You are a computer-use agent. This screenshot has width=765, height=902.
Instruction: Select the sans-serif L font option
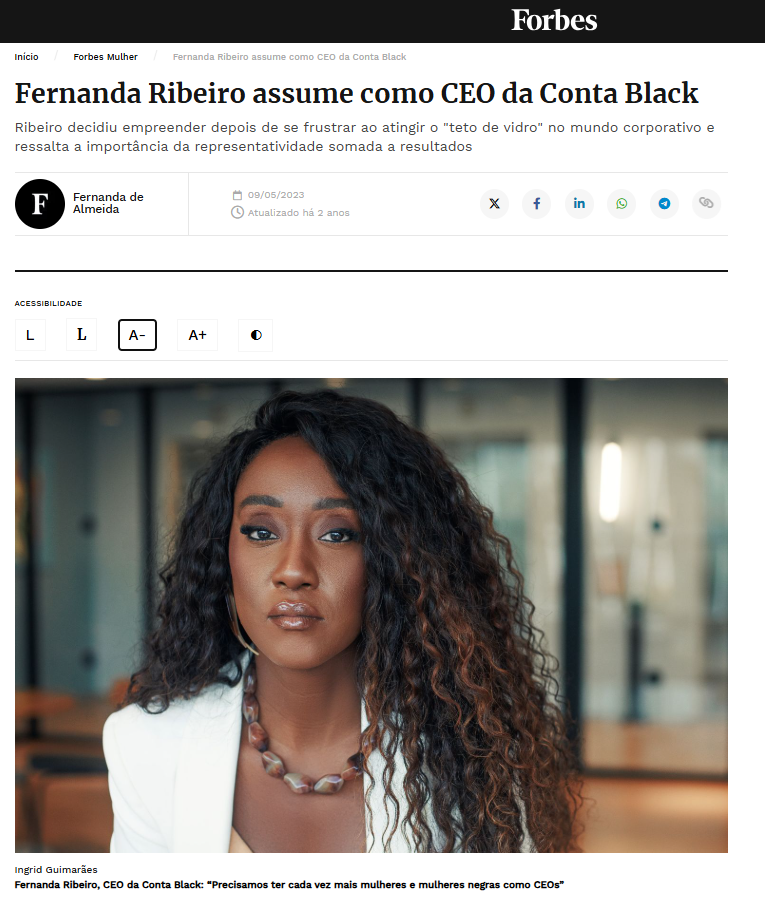(x=30, y=335)
